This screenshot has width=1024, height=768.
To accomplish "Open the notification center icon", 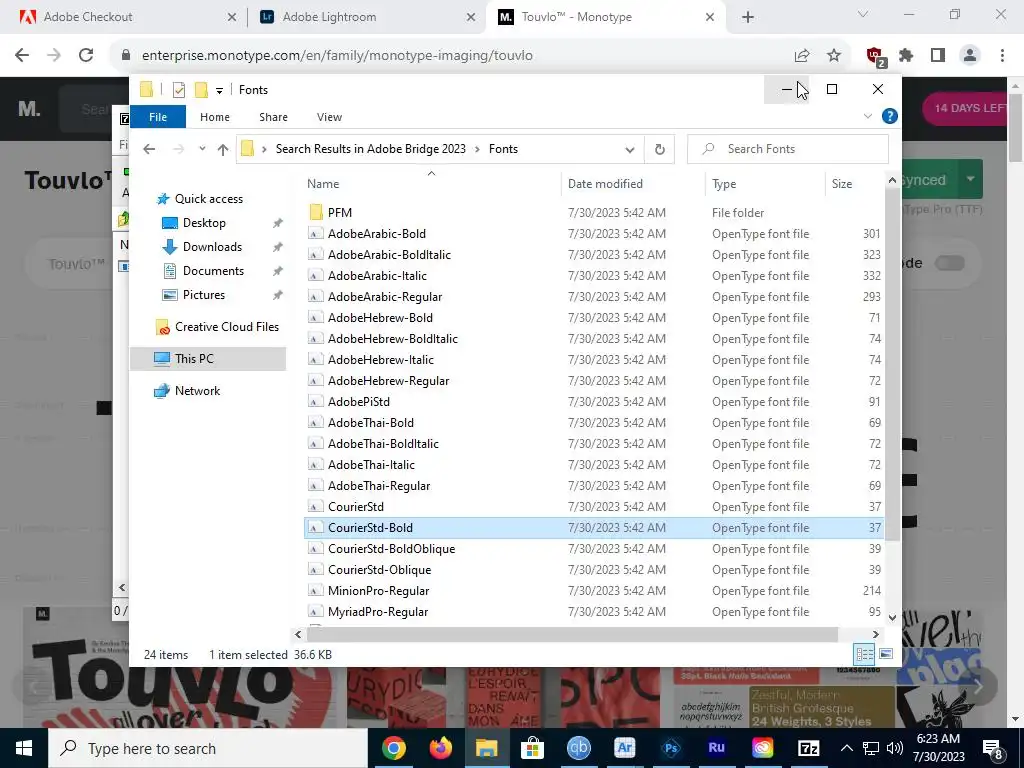I will [x=993, y=748].
